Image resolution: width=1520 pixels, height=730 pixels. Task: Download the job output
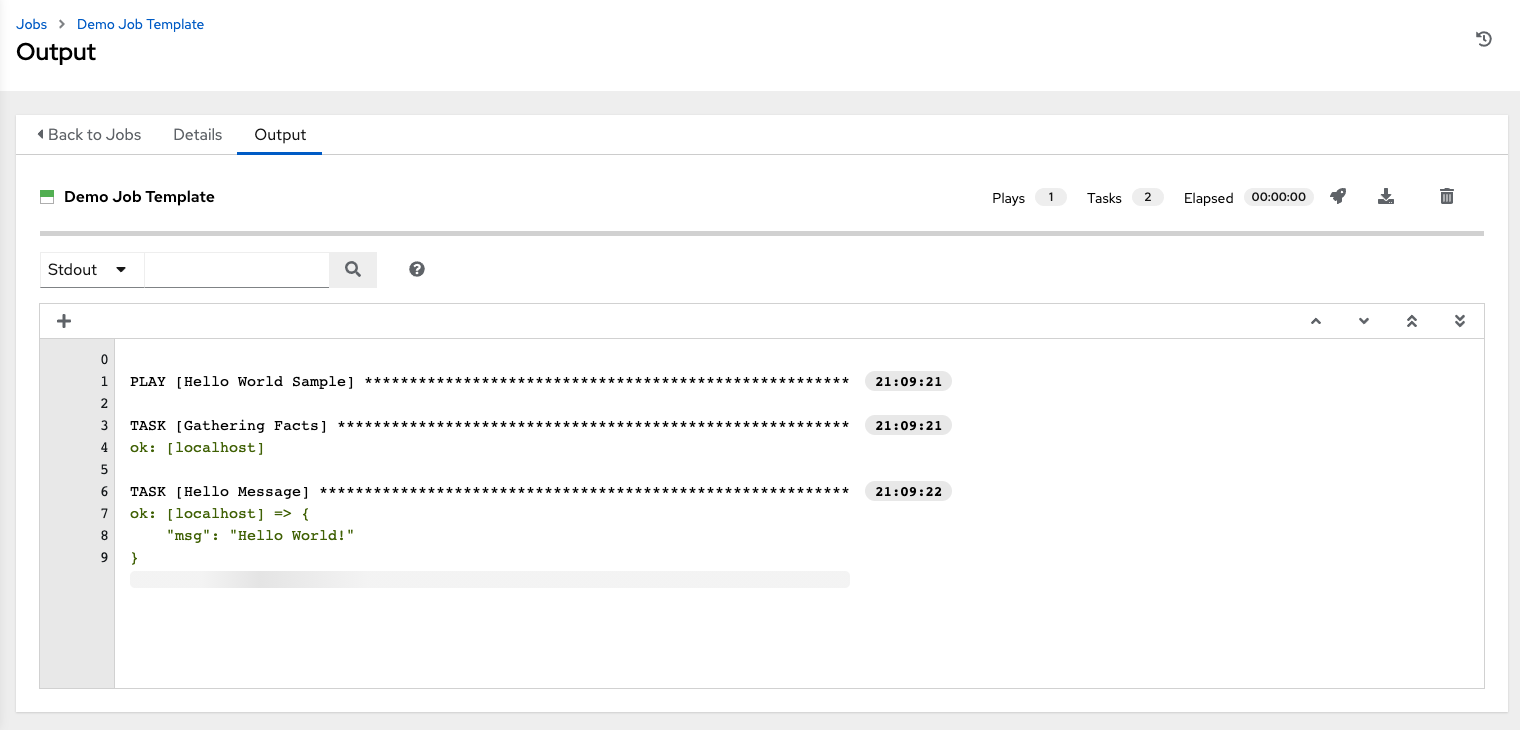(1386, 197)
